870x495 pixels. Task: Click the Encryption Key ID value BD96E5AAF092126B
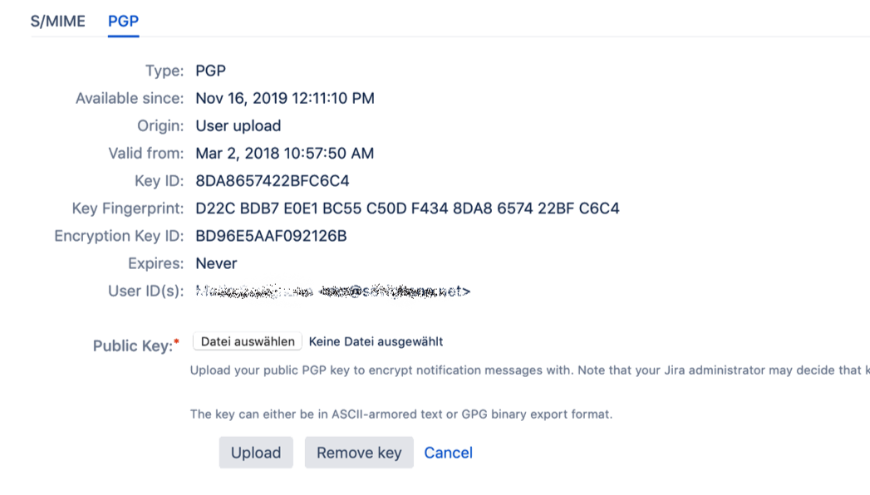(x=271, y=236)
